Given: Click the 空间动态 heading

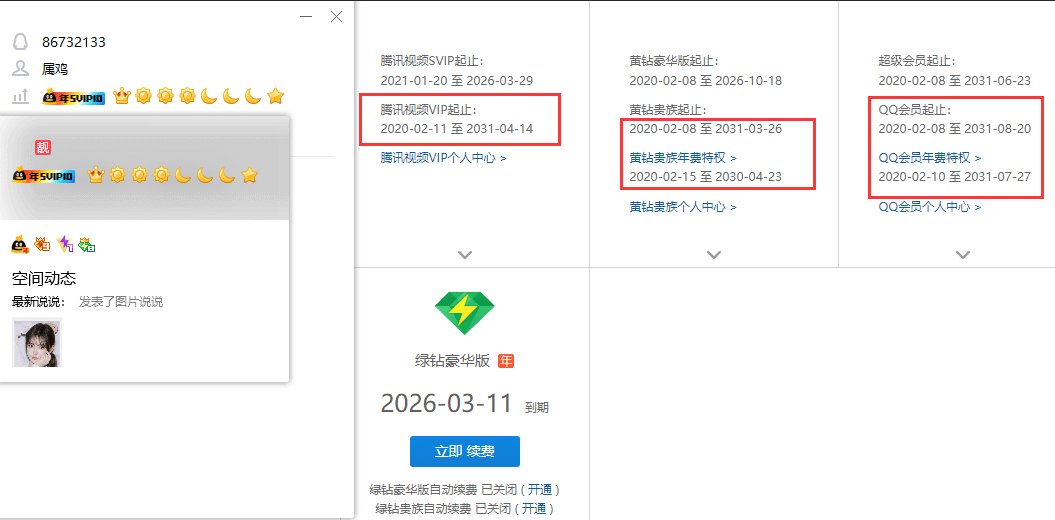Looking at the screenshot, I should 44,279.
